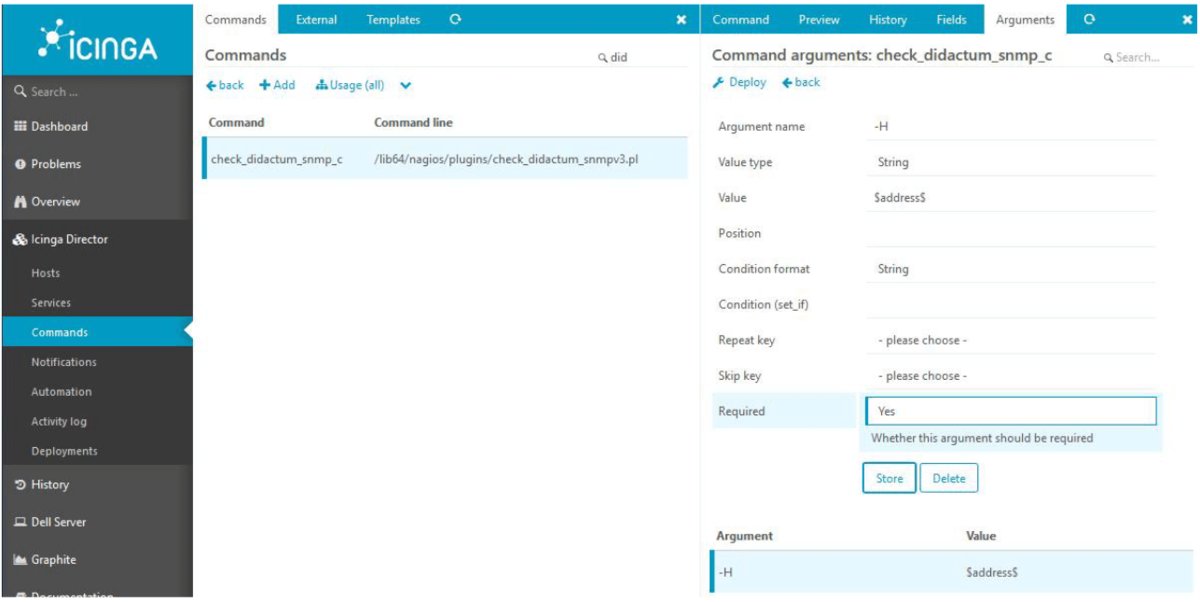Screen dimensions: 1200x602
Task: Select the Commands tab
Action: click(236, 20)
